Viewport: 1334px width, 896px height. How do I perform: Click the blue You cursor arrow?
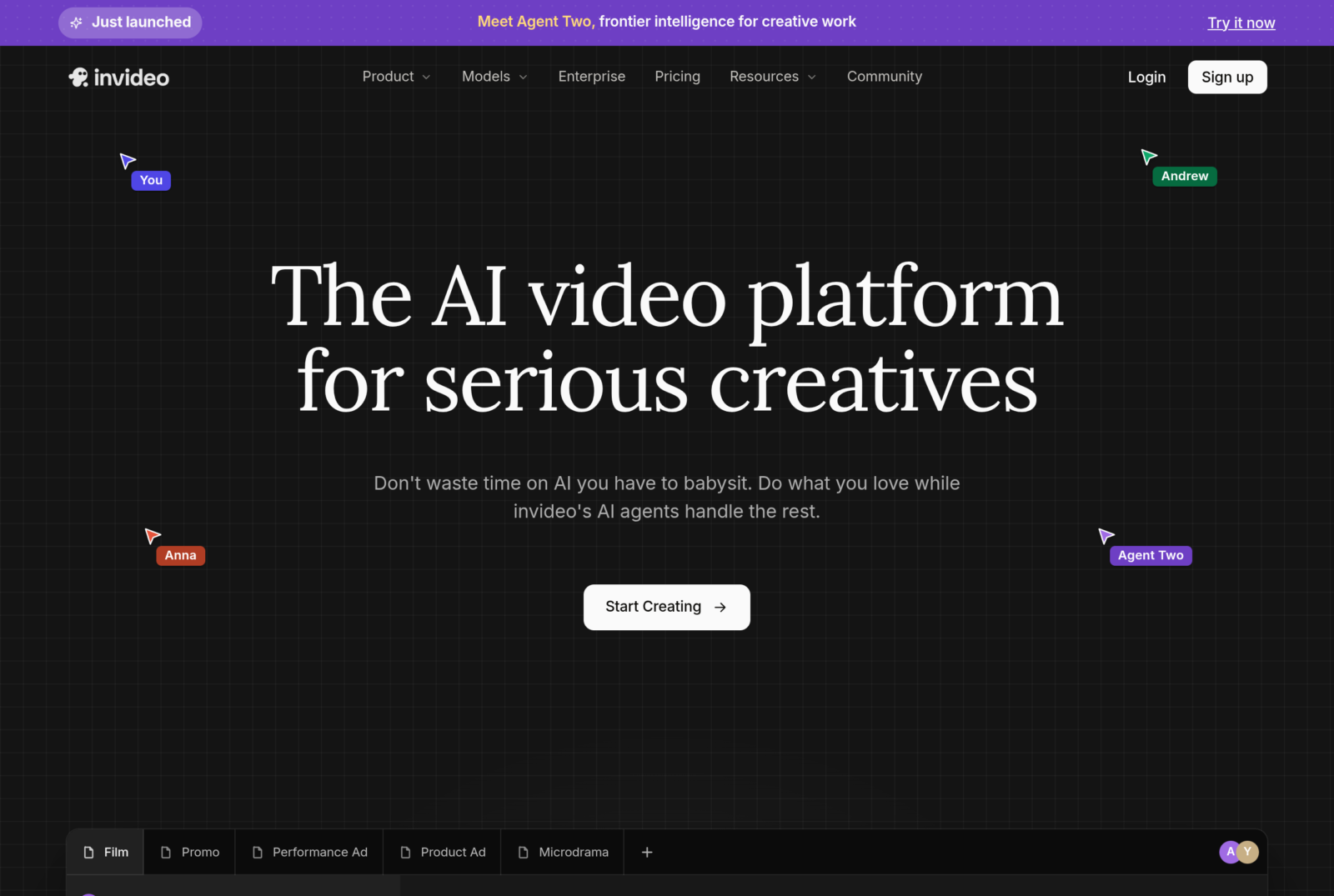128,160
